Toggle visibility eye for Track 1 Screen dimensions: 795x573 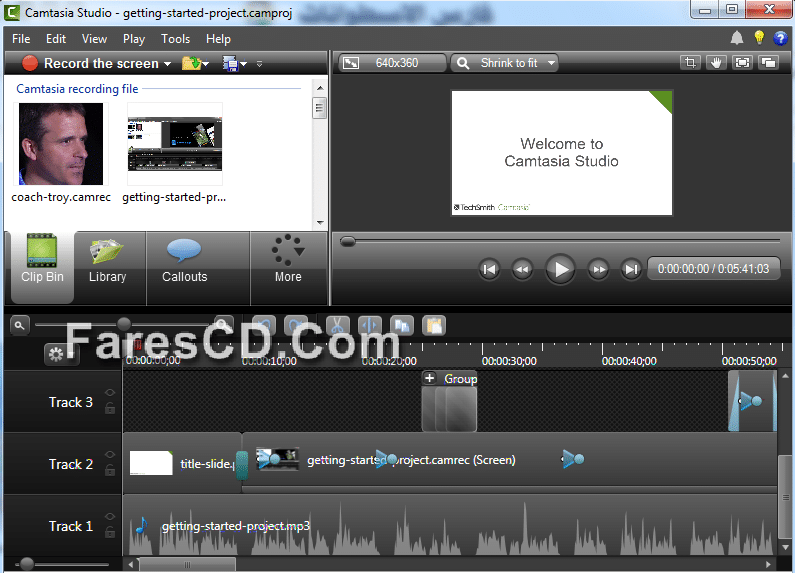coord(110,516)
